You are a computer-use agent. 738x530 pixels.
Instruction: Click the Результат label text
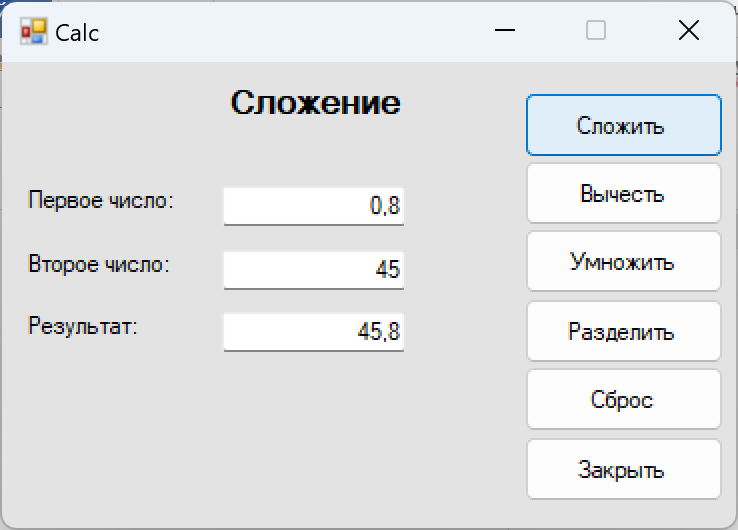(83, 326)
